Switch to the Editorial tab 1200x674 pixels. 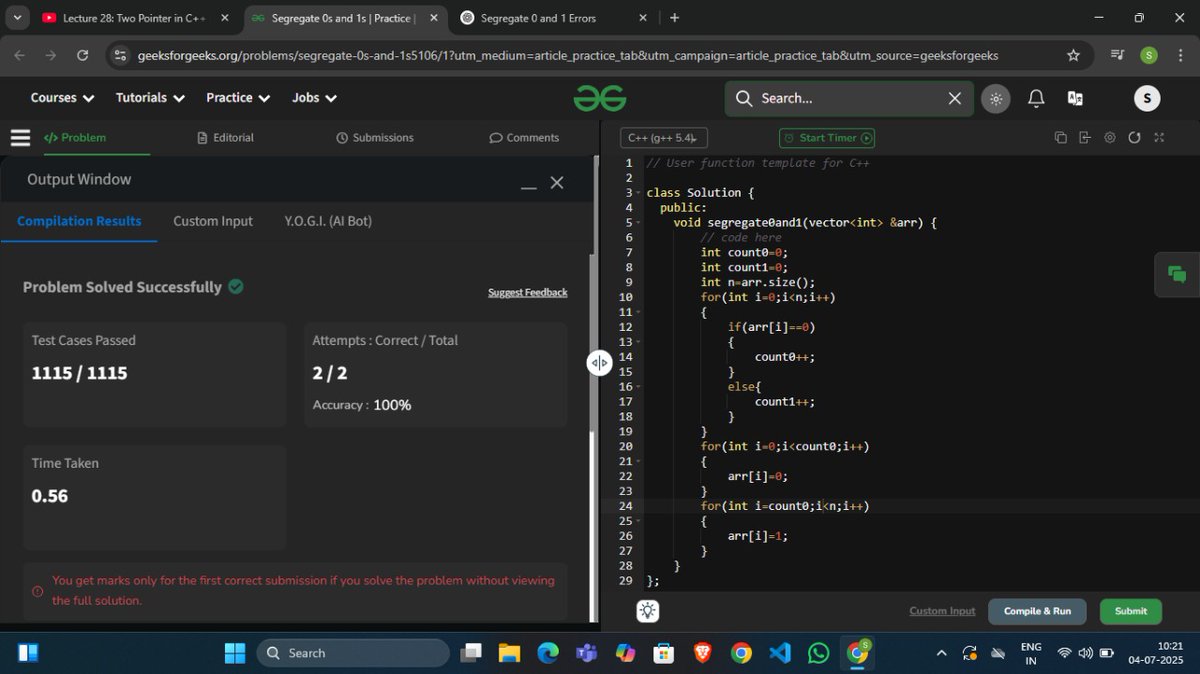pos(225,138)
